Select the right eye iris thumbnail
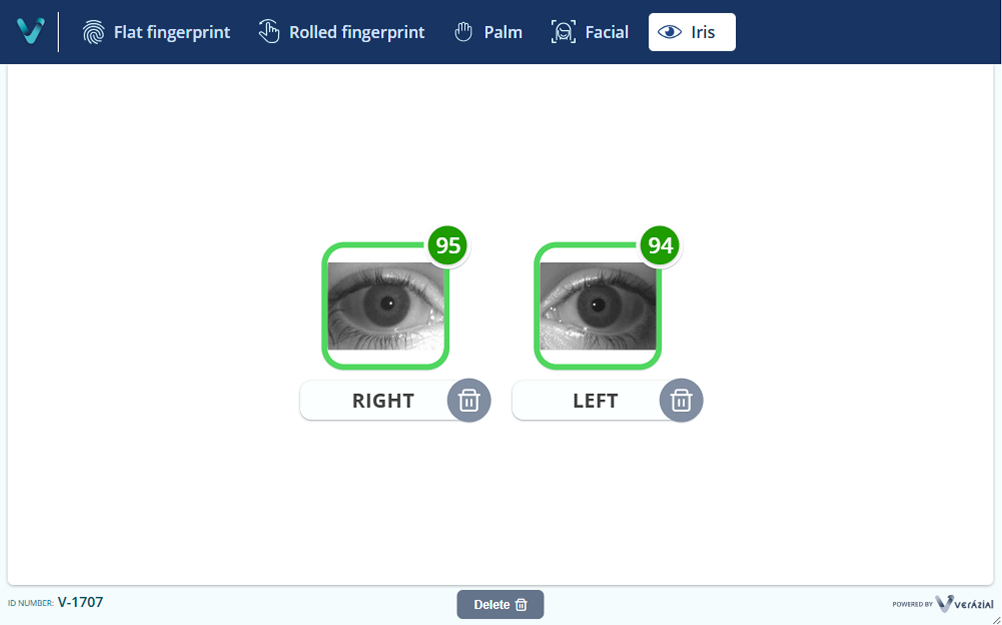Image resolution: width=1002 pixels, height=625 pixels. tap(385, 306)
